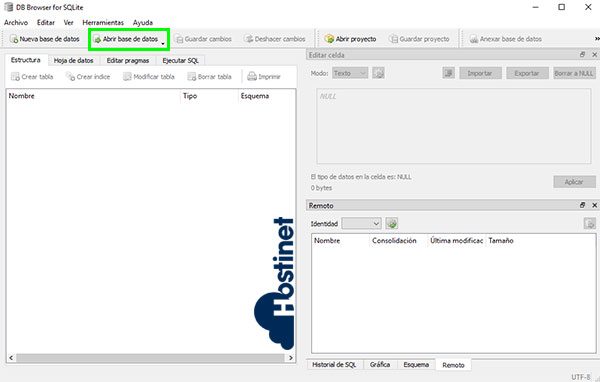Click the right arrow of horizontal scrollbar
600x382 pixels.
[x=290, y=358]
